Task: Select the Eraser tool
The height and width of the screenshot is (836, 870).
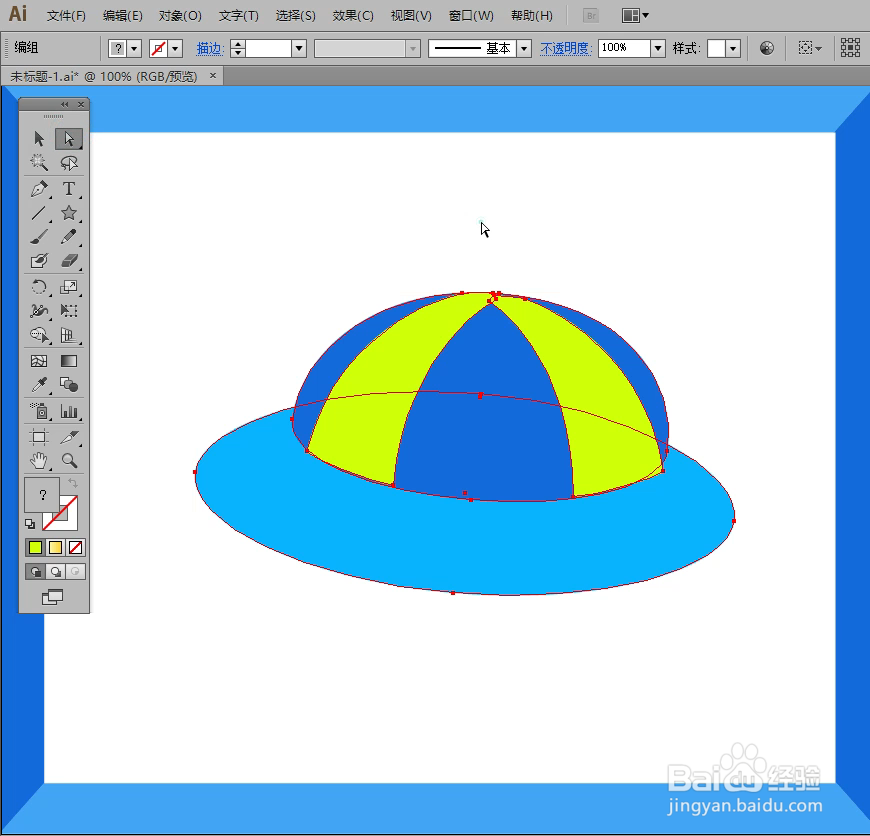Action: [69, 261]
